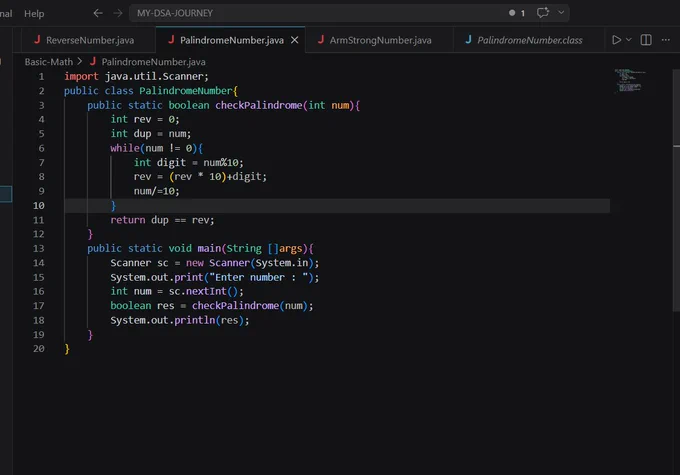Run the Java file with play icon

click(616, 40)
